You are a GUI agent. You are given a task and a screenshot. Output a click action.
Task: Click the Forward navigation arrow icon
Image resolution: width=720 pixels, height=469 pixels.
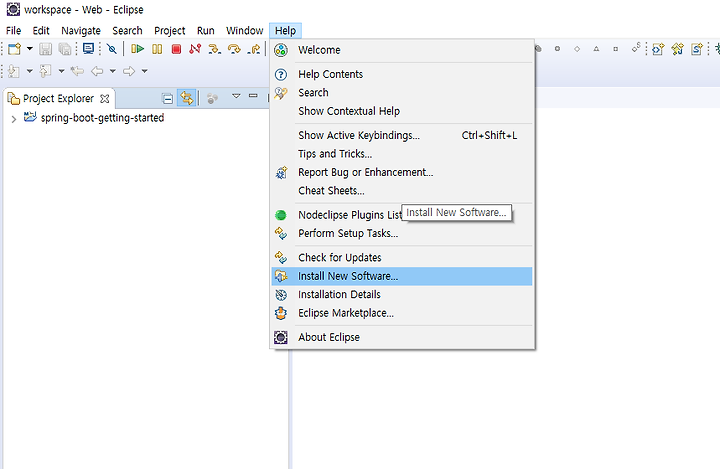129,71
